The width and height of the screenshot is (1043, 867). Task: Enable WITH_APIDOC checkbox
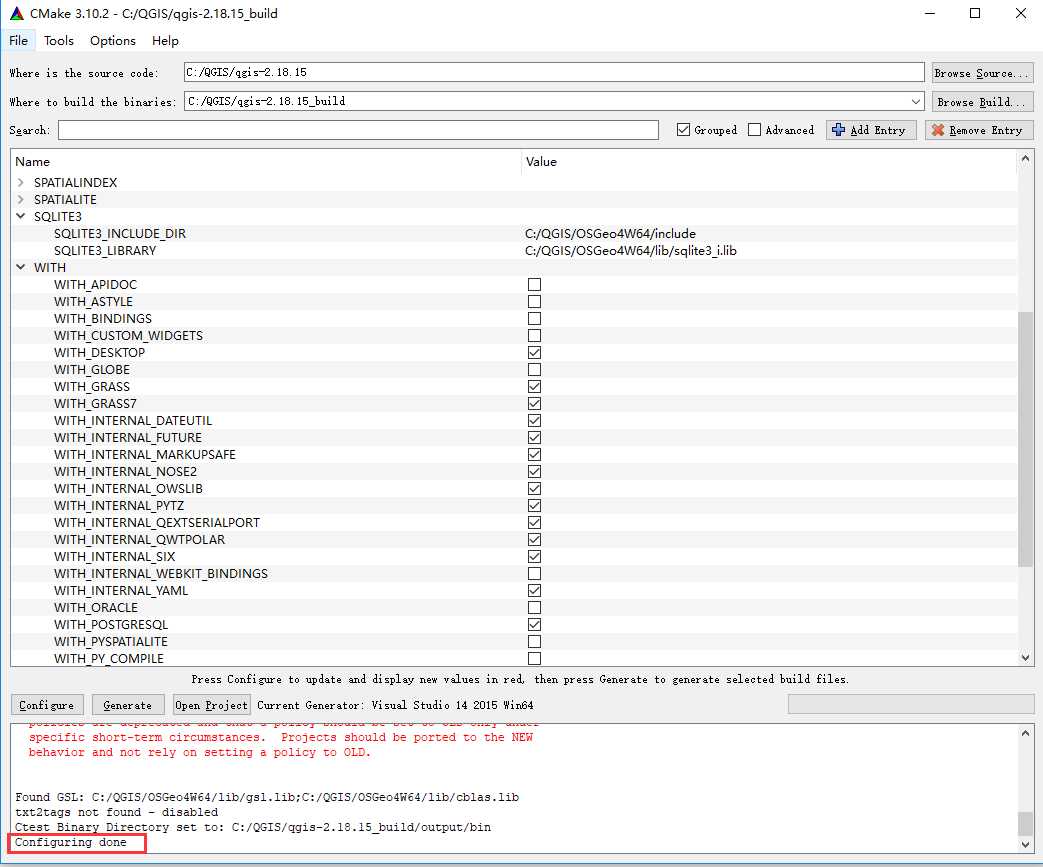[x=534, y=284]
